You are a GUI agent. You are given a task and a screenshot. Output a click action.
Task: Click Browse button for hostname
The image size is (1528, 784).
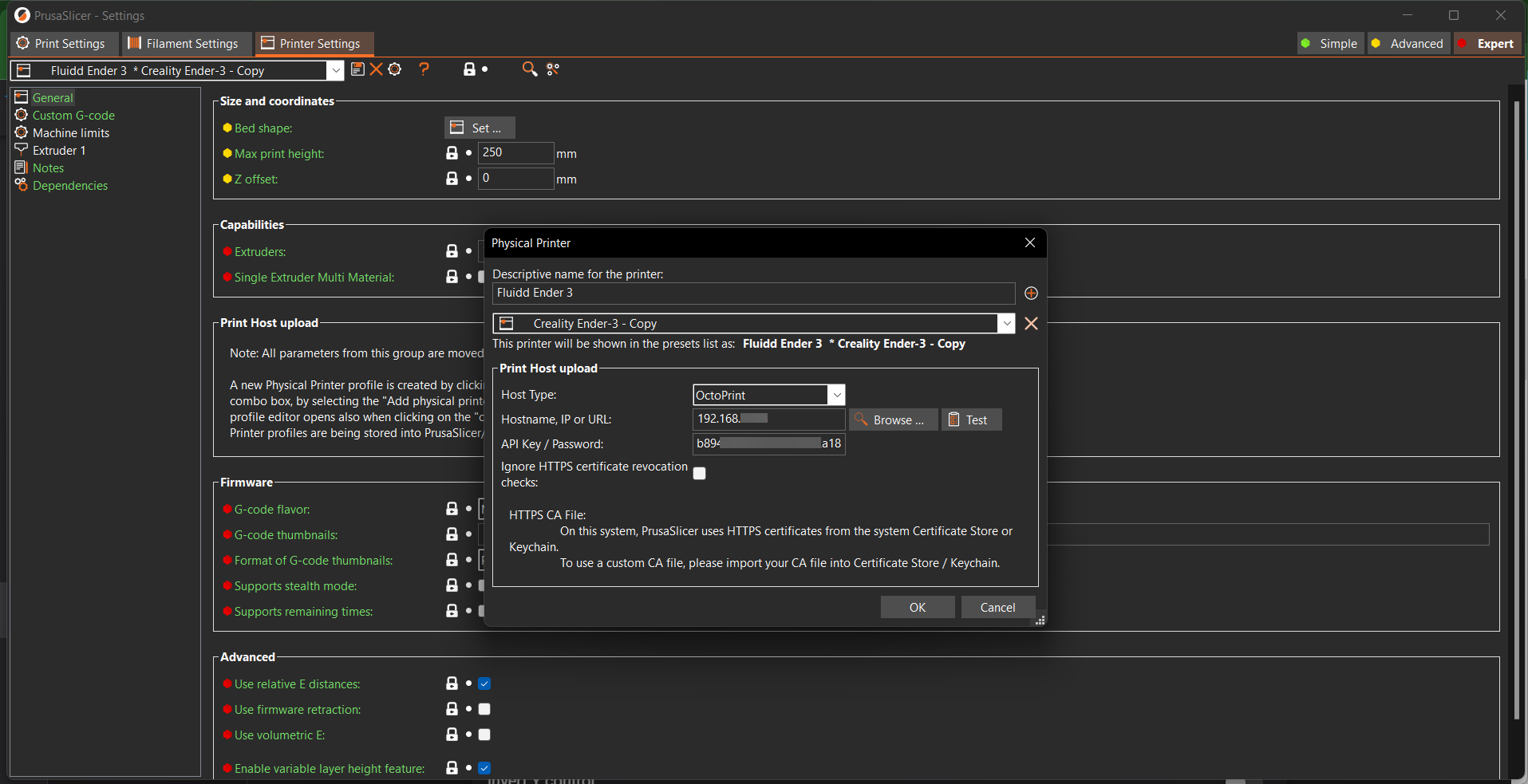894,420
